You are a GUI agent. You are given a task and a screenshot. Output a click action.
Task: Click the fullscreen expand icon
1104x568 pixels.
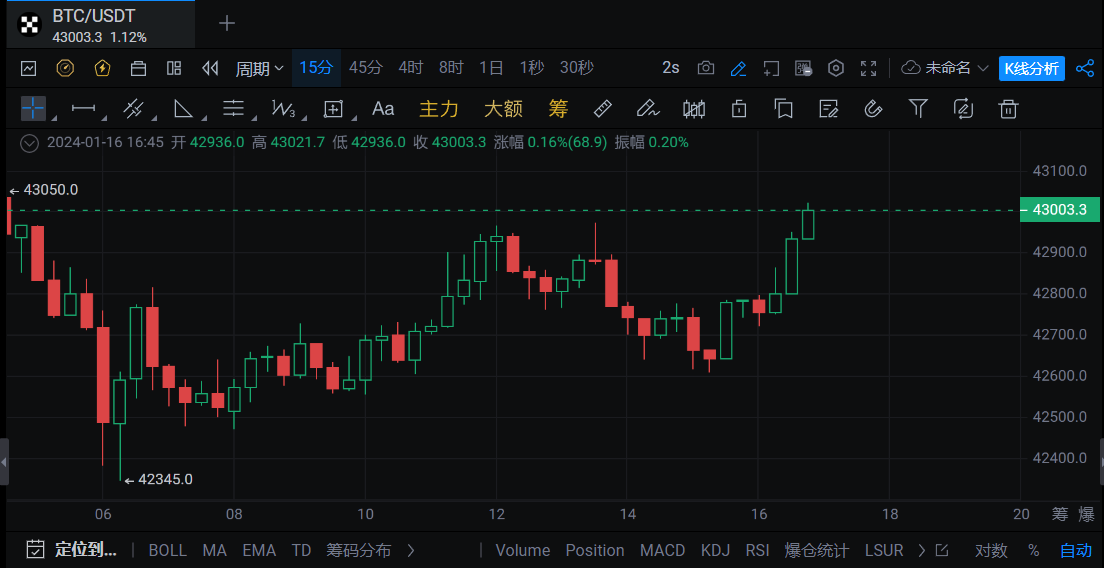coord(869,68)
